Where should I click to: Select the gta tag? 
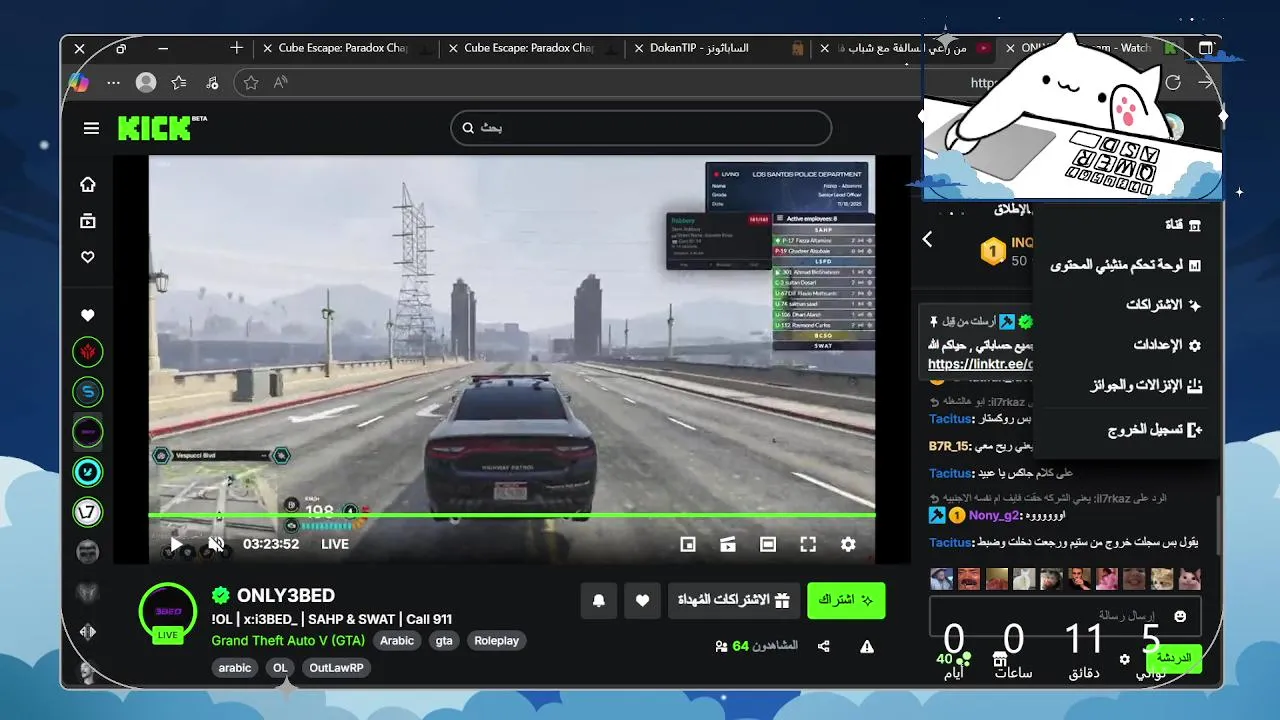point(444,641)
